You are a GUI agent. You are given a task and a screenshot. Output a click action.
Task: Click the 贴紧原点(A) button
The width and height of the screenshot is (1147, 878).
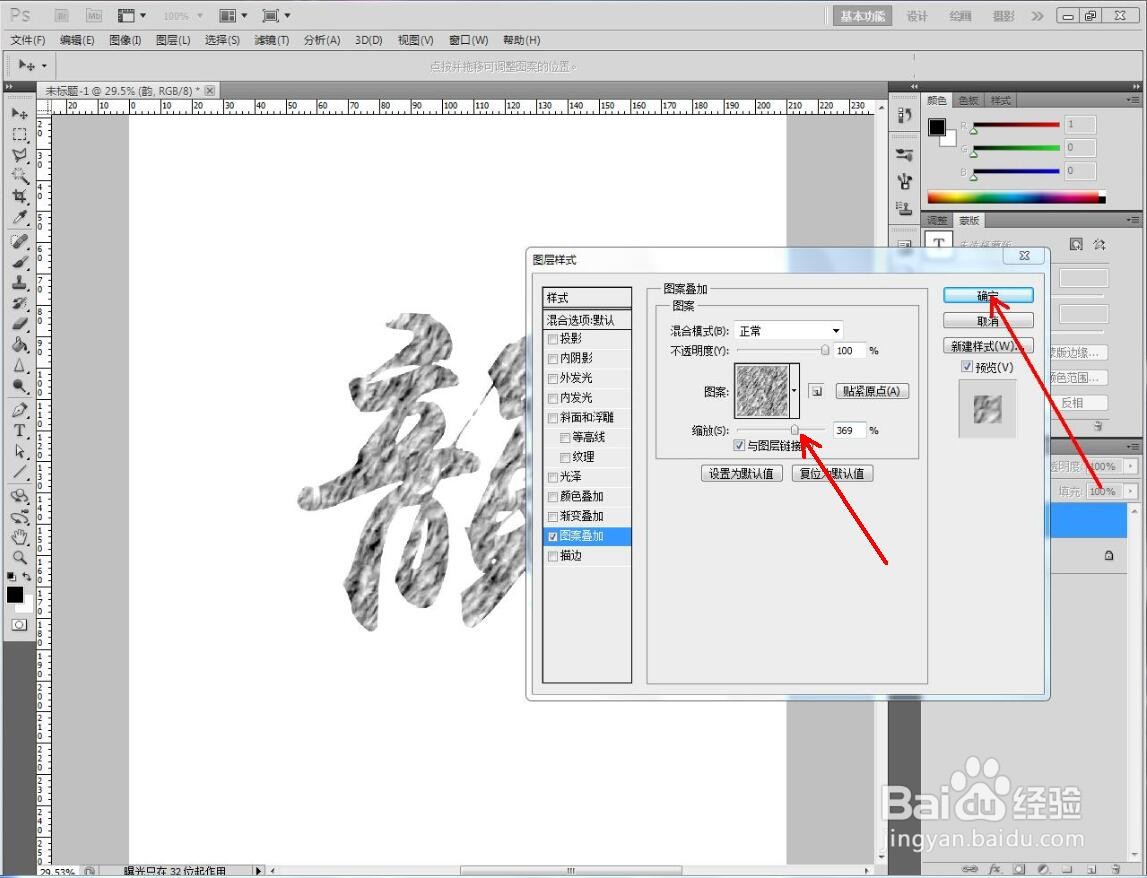871,391
